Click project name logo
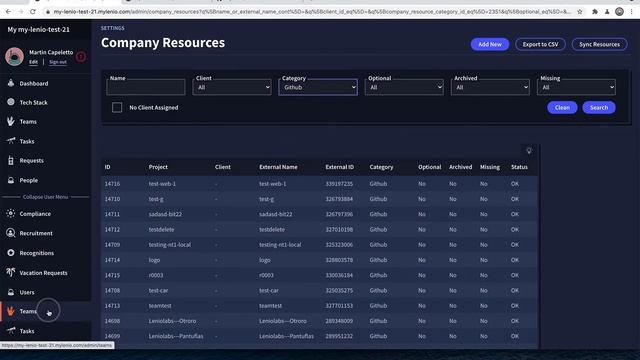Screen dimensions: 640x360 (154, 260)
